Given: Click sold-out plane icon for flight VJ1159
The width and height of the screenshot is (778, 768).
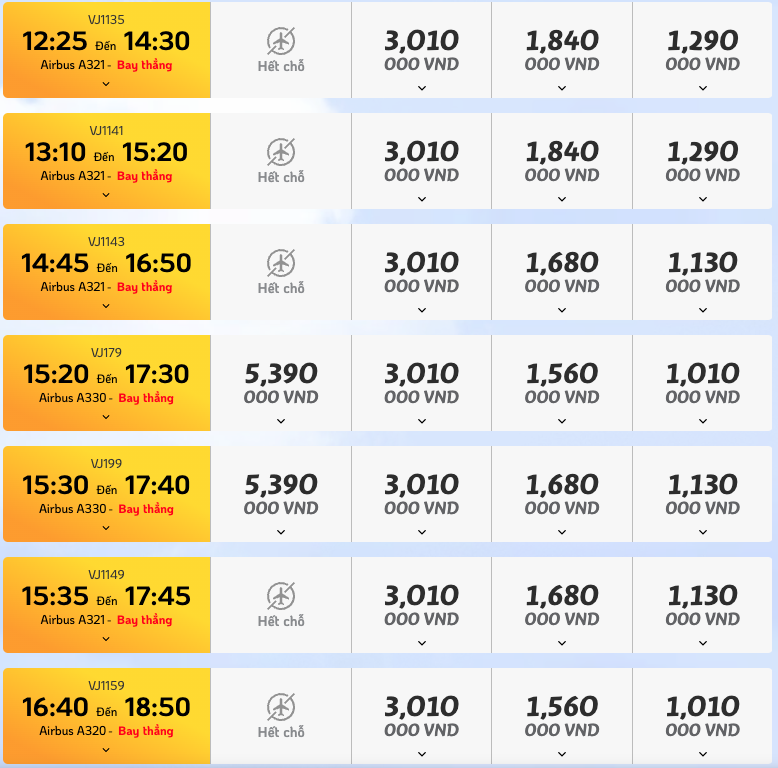Looking at the screenshot, I should pos(281,707).
